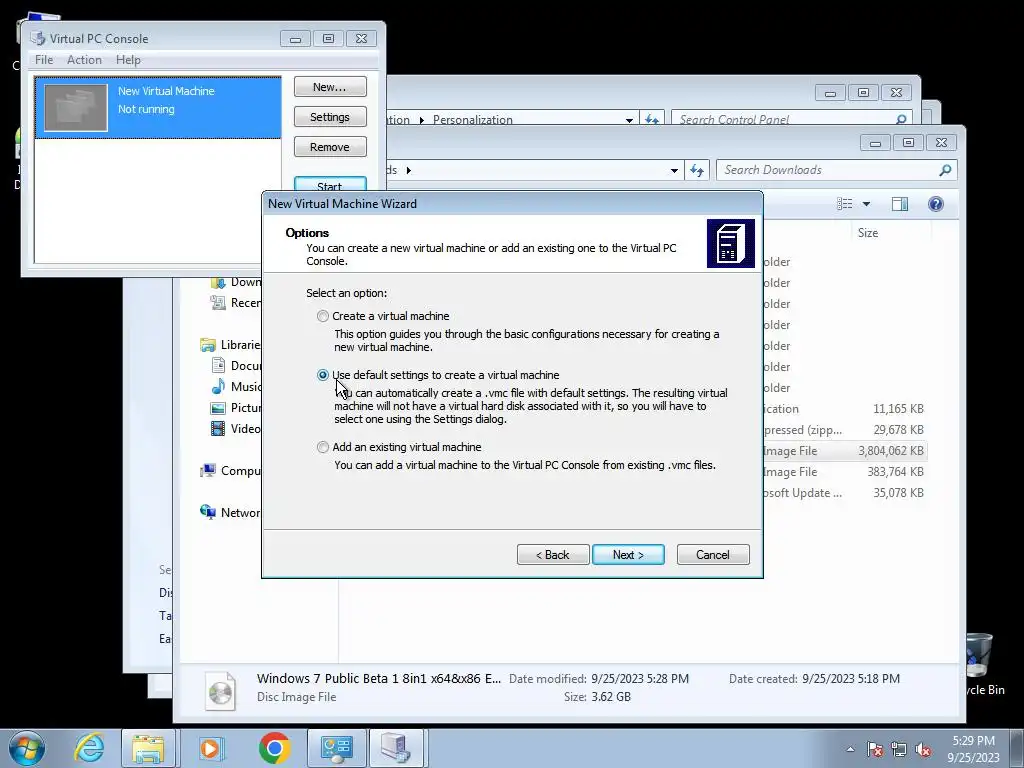Select Create a virtual machine radio option
1024x768 pixels.
point(323,316)
